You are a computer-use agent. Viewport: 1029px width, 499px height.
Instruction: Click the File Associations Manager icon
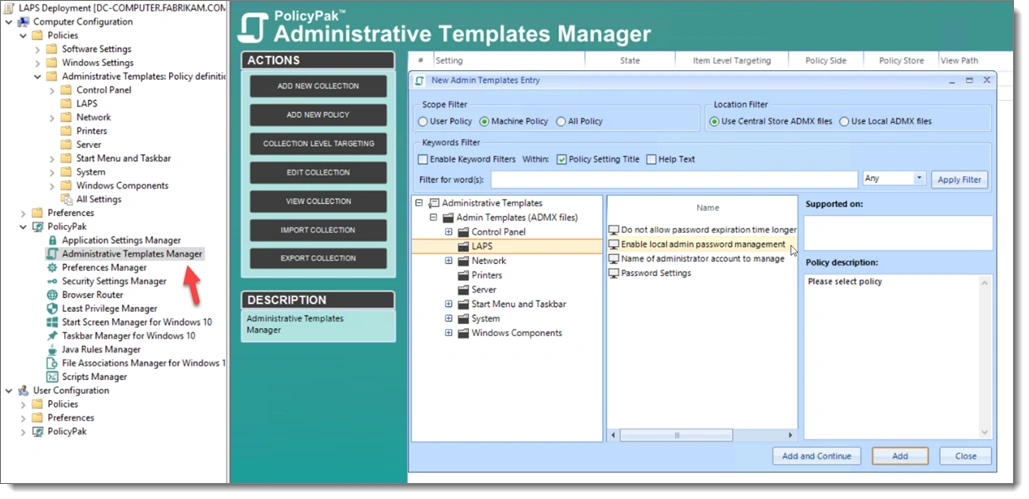pos(52,363)
